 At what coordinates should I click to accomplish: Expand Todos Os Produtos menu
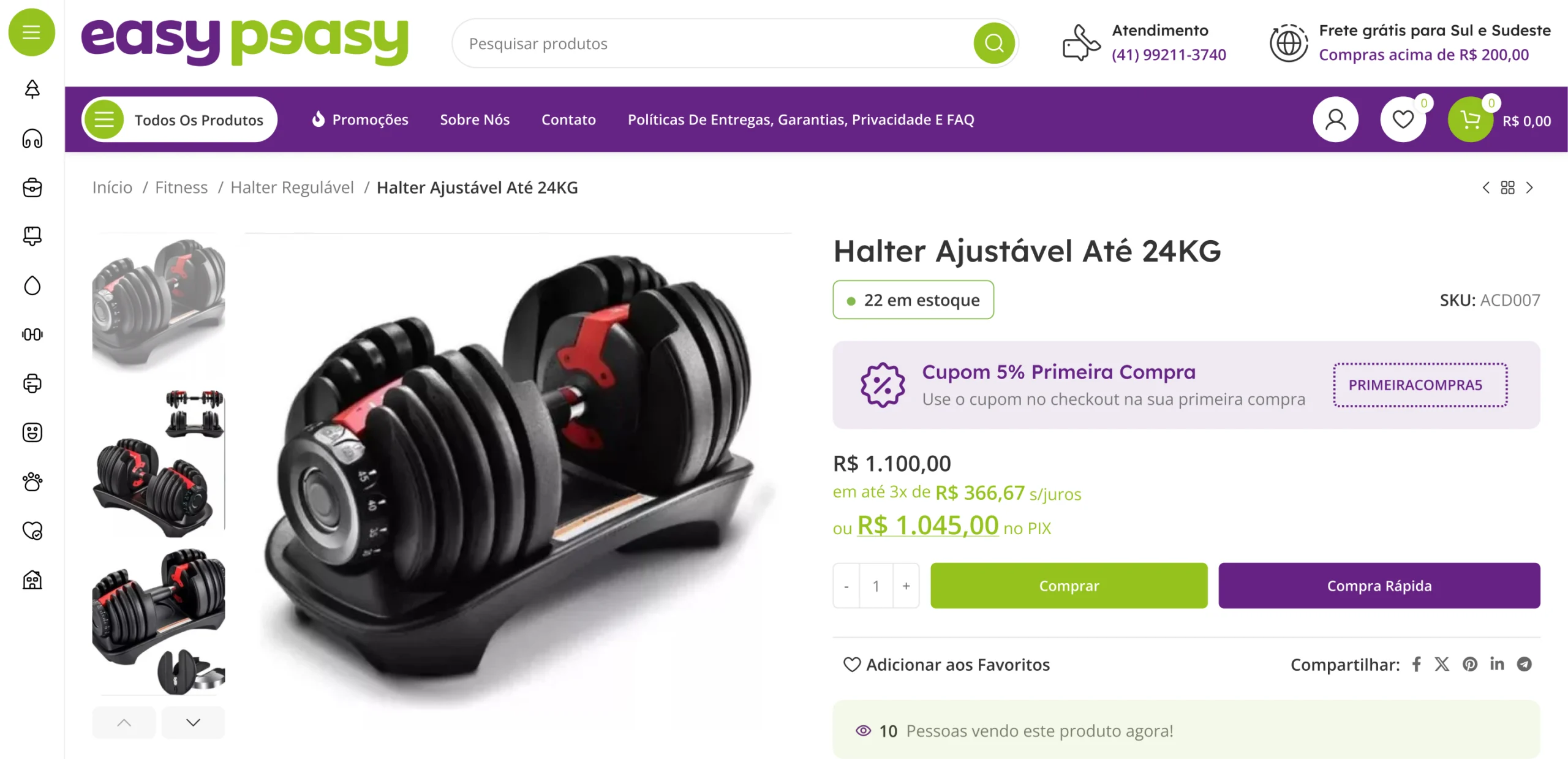coord(179,119)
